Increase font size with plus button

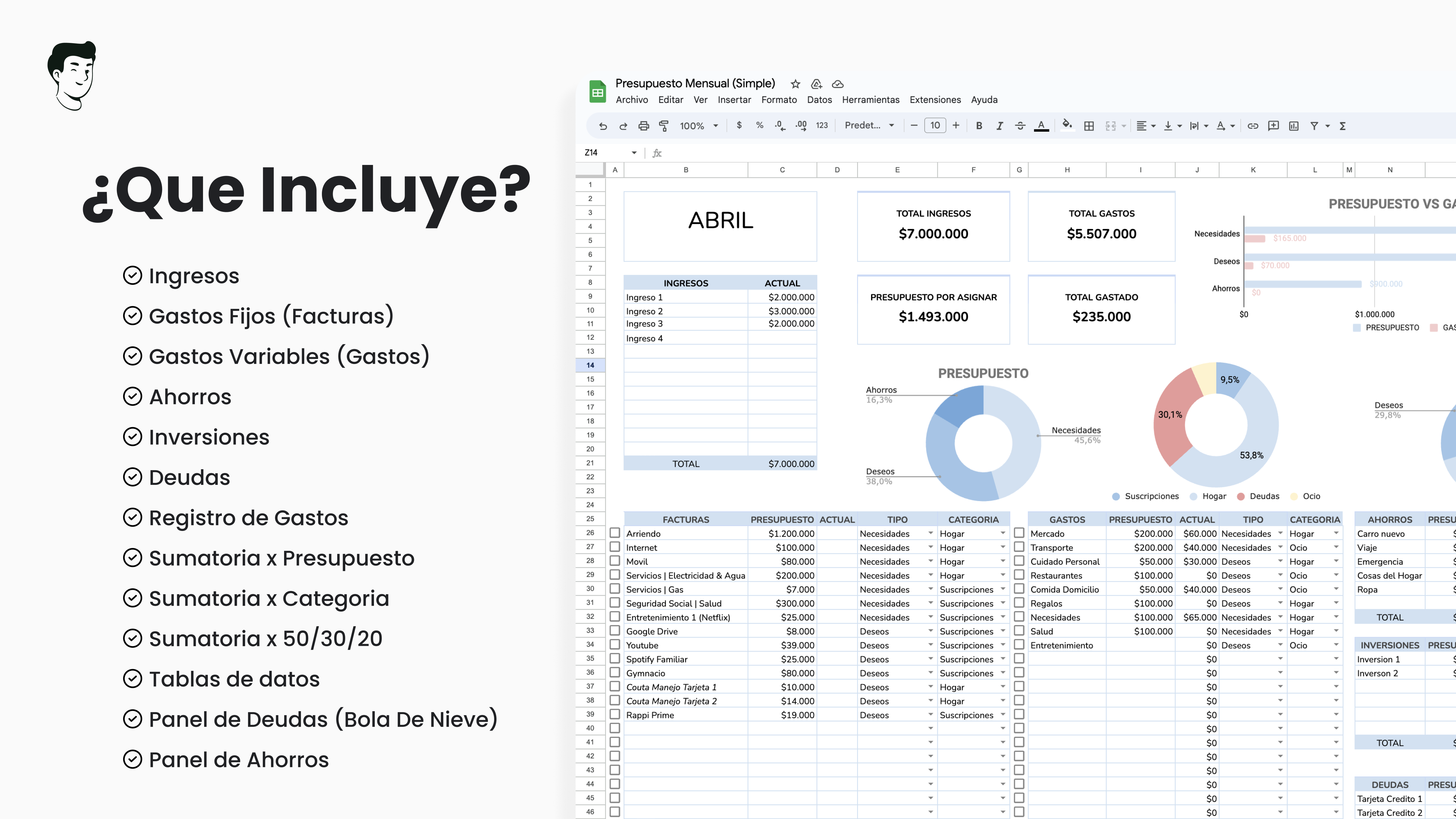[956, 125]
